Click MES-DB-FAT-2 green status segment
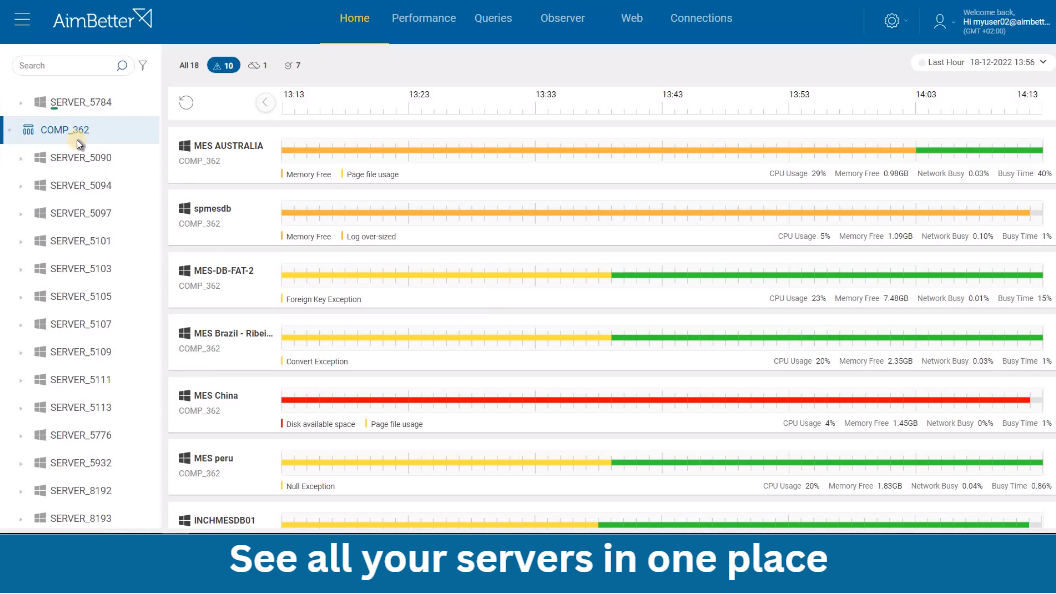Screen dimensions: 1056x594 click(x=827, y=275)
